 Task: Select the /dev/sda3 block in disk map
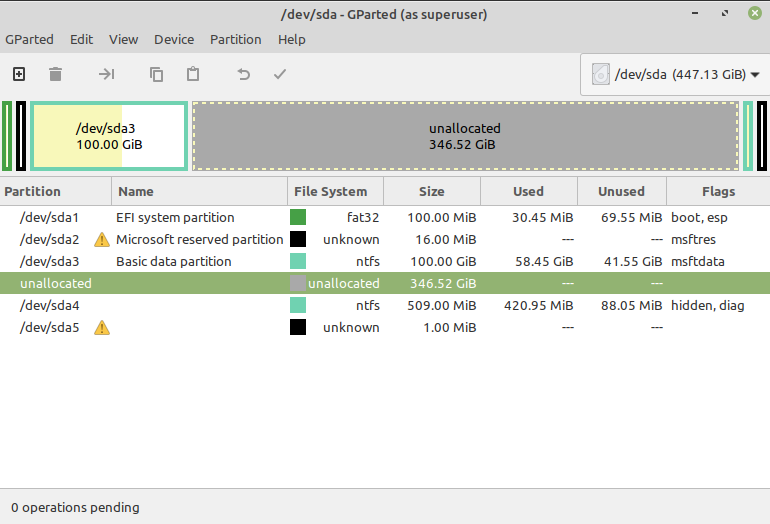click(x=109, y=136)
